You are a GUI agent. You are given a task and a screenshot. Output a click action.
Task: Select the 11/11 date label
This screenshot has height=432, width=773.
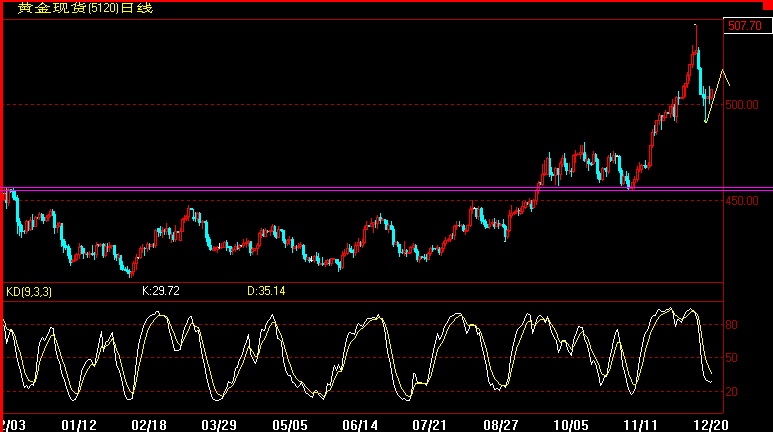(640, 425)
